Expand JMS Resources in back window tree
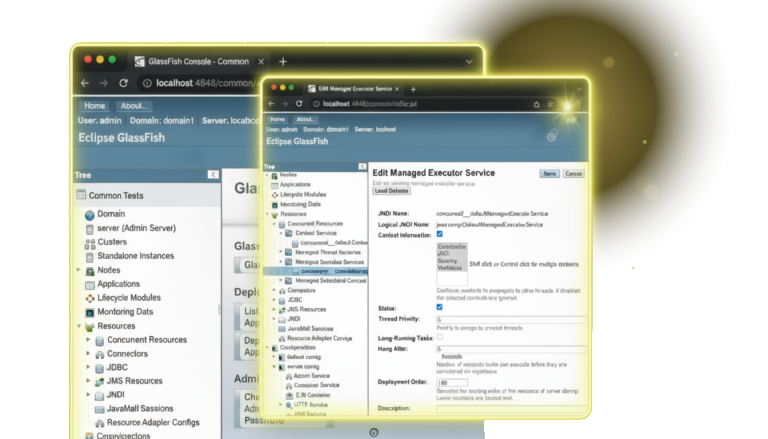This screenshot has height=439, width=768. (x=88, y=381)
